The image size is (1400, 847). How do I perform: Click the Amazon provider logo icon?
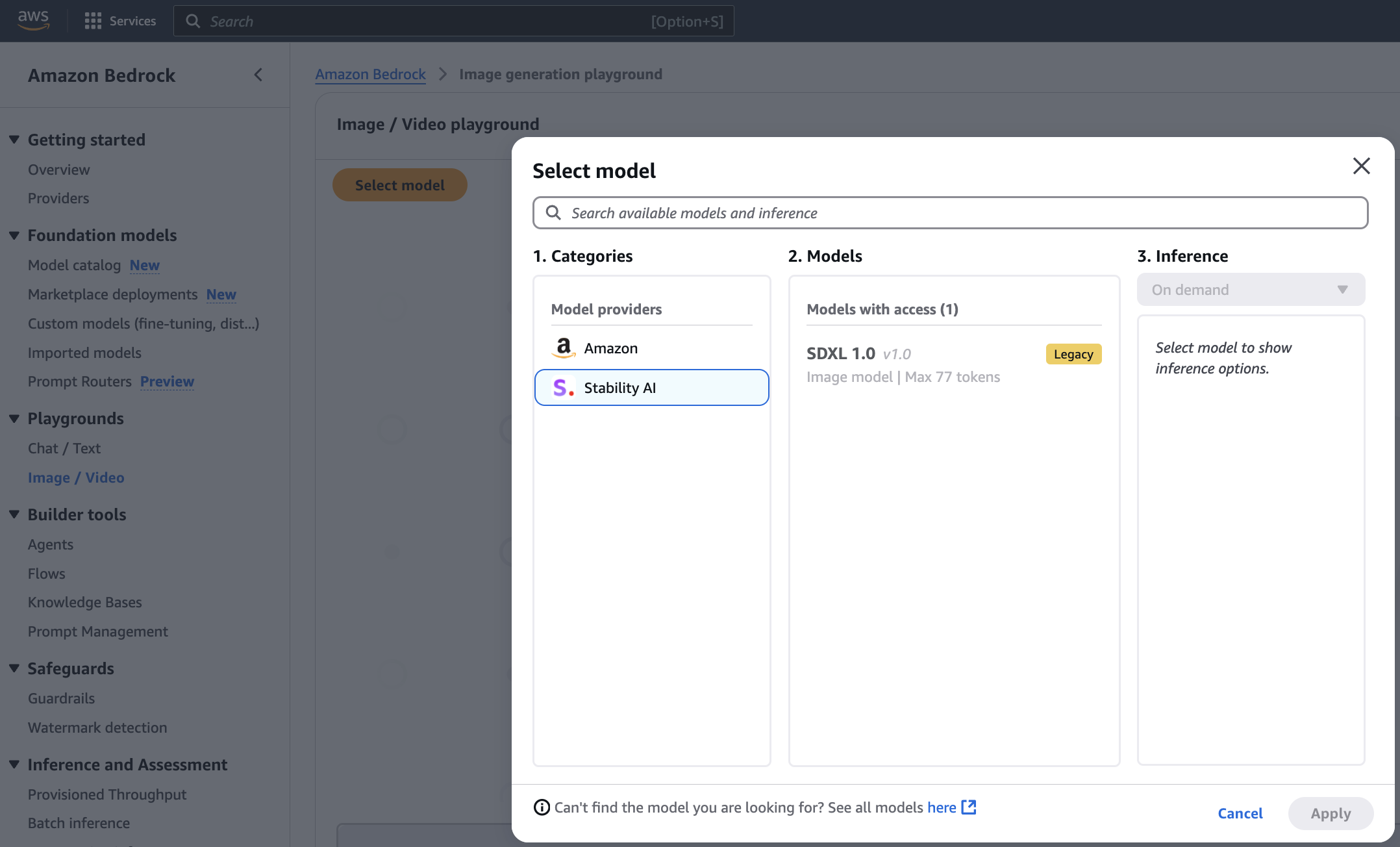[563, 348]
